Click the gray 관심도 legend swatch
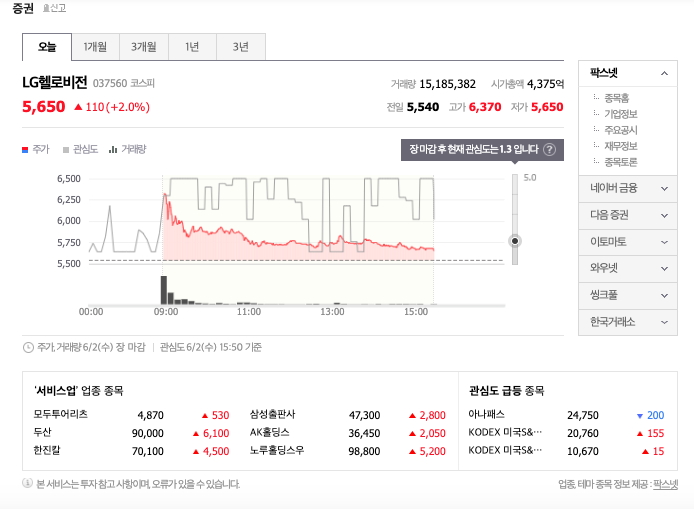This screenshot has height=509, width=694. pos(66,150)
